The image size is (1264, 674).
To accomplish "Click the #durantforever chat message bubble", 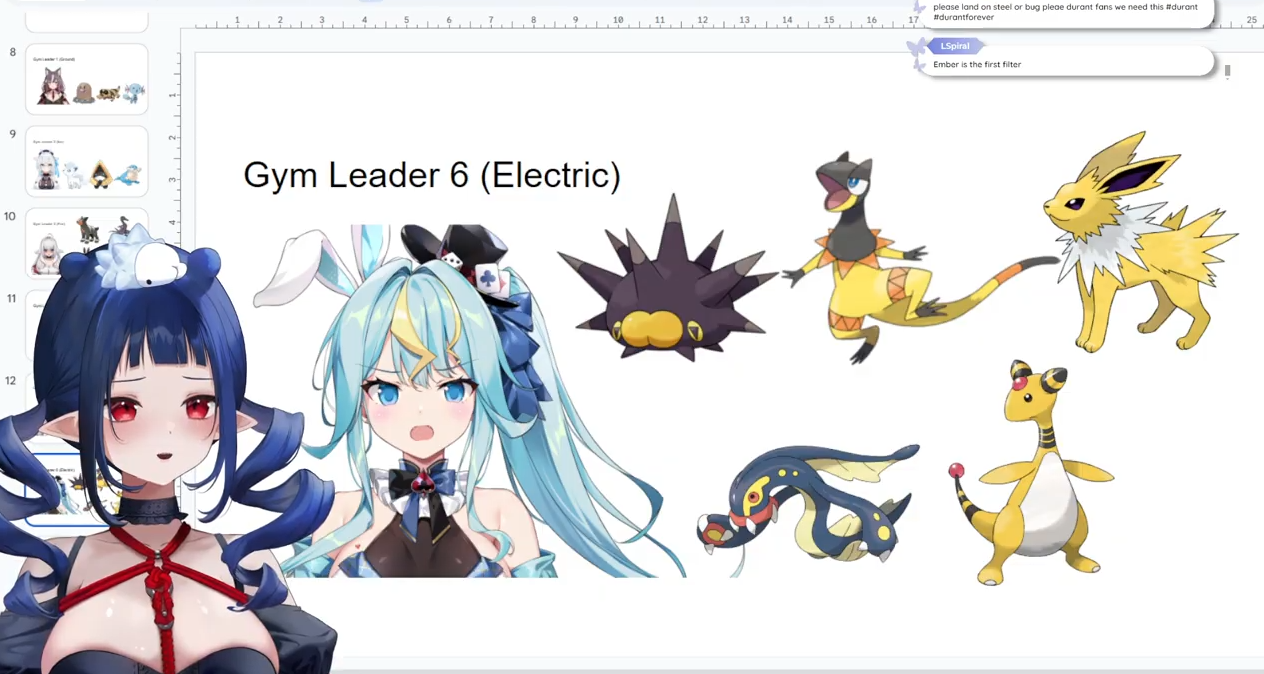I will pos(1065,12).
